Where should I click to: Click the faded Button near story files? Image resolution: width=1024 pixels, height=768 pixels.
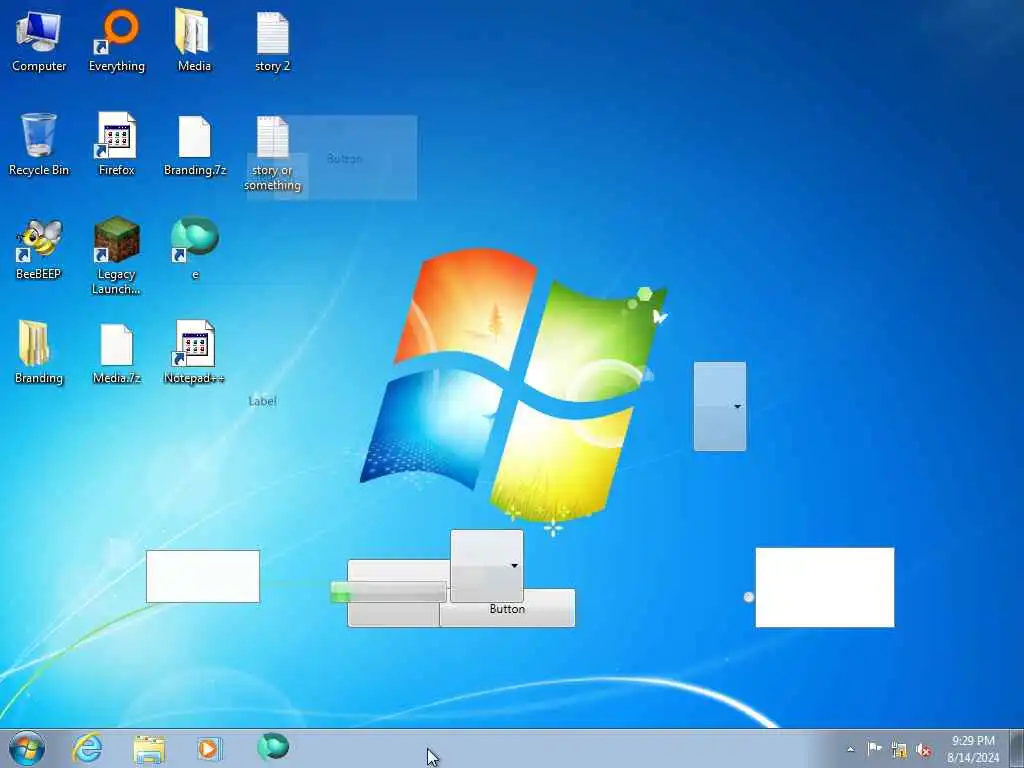[345, 157]
